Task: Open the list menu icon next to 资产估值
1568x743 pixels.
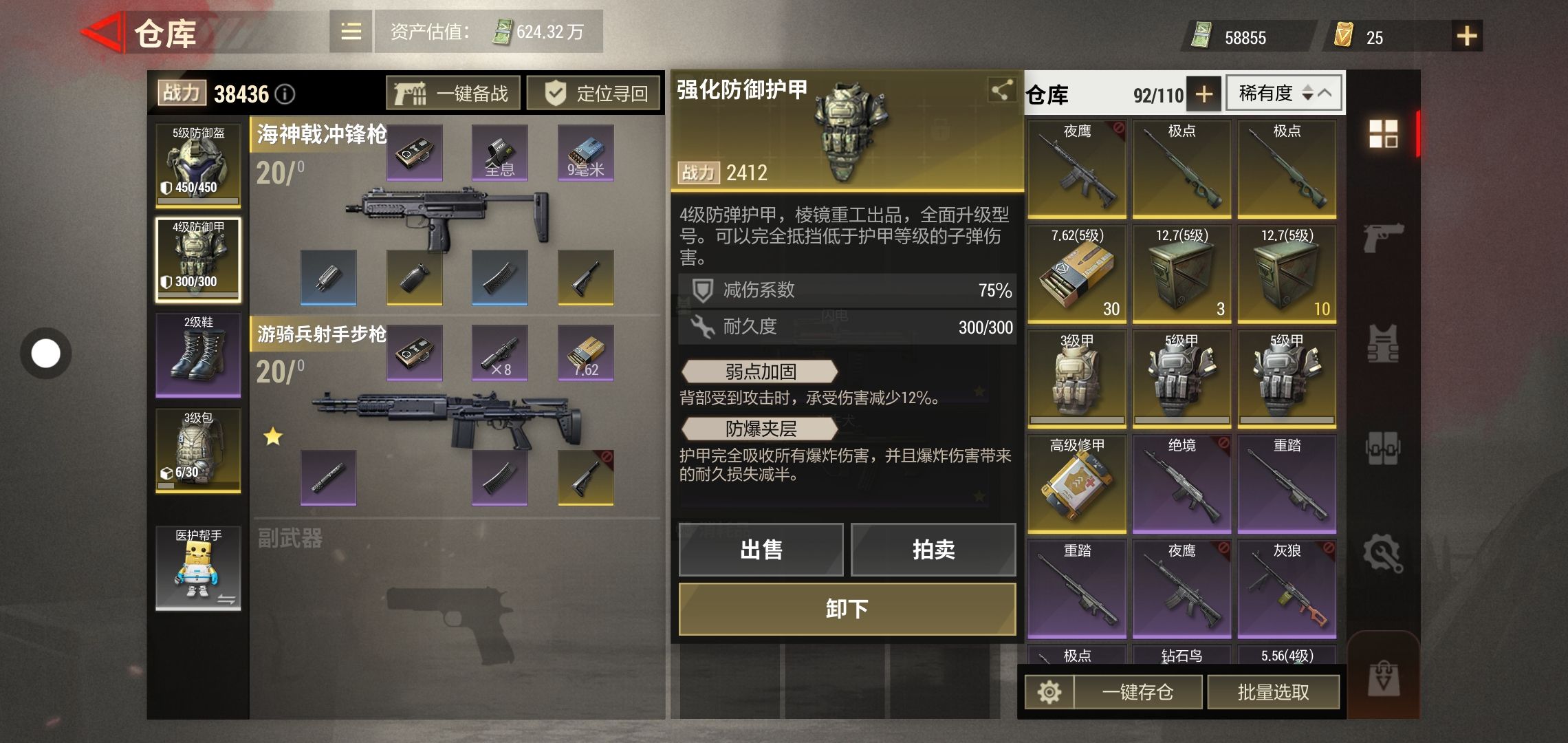Action: [351, 32]
